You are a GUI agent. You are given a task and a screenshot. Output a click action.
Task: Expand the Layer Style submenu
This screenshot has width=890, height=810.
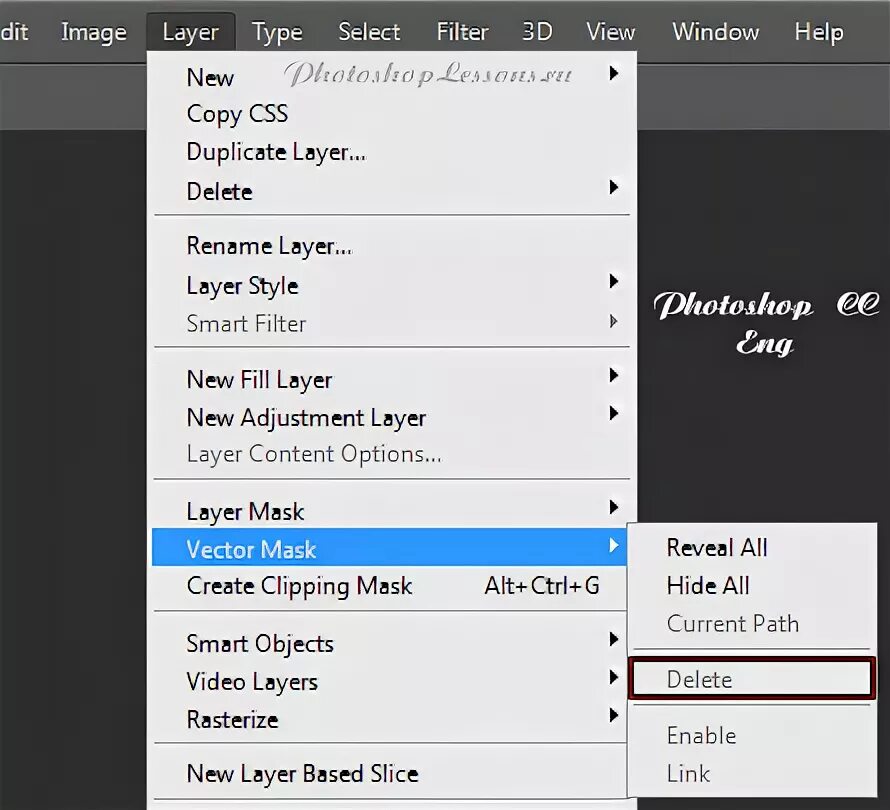click(392, 285)
